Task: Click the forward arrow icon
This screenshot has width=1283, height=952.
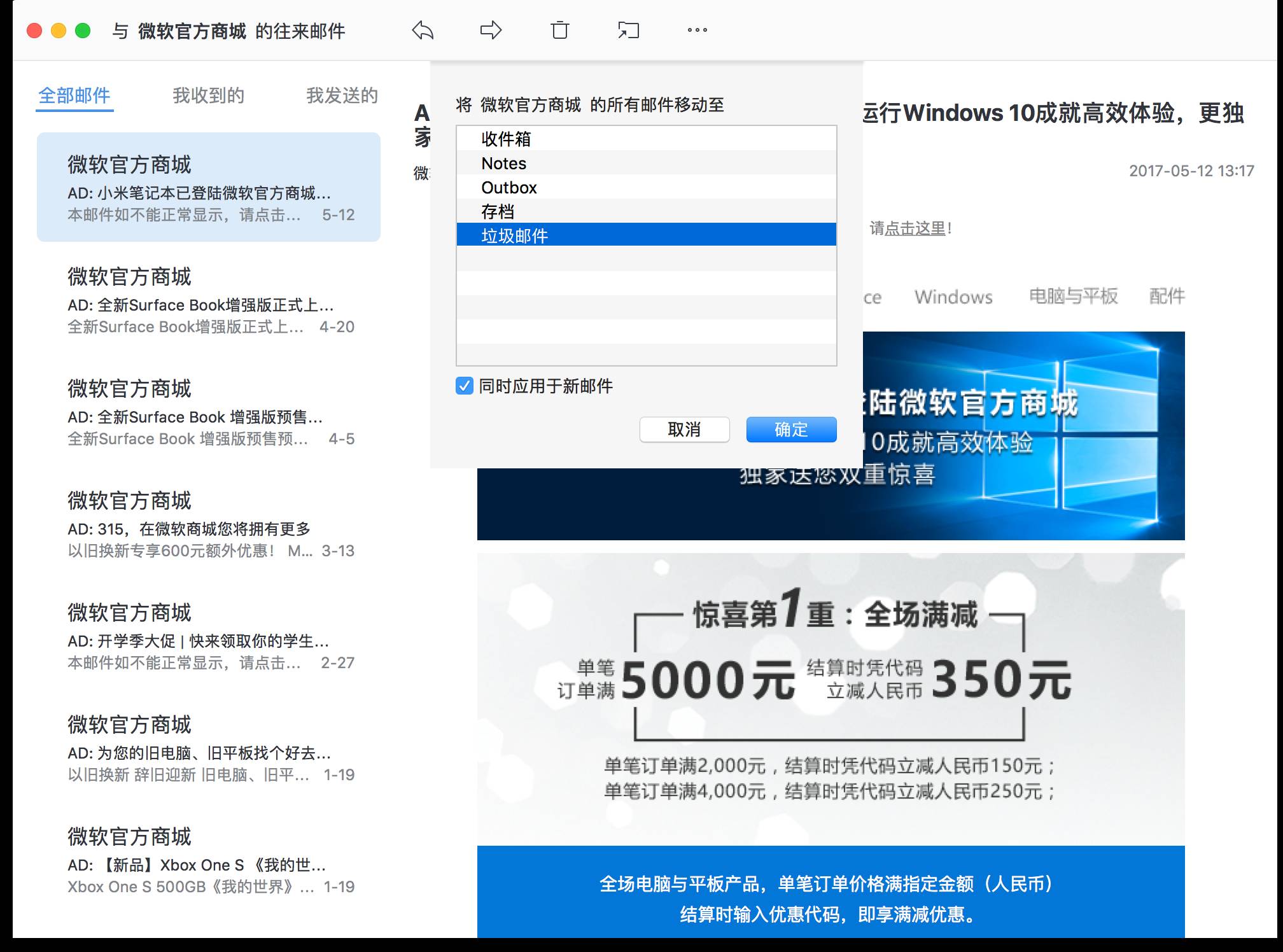Action: (x=491, y=30)
